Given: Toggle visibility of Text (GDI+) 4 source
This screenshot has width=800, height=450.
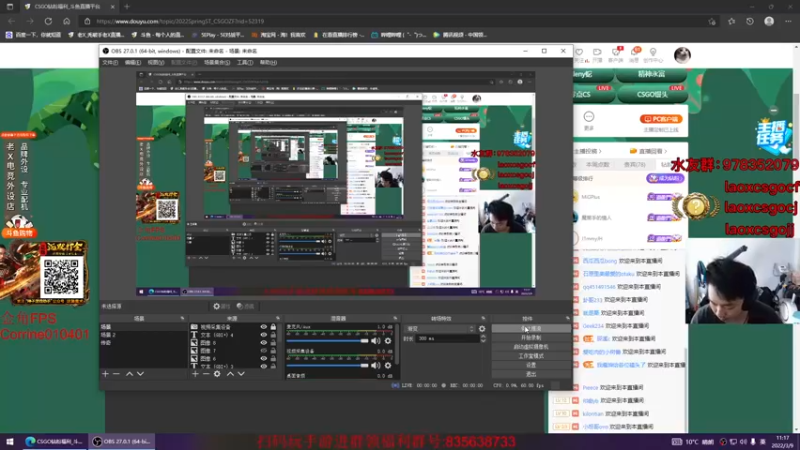Looking at the screenshot, I should [264, 335].
